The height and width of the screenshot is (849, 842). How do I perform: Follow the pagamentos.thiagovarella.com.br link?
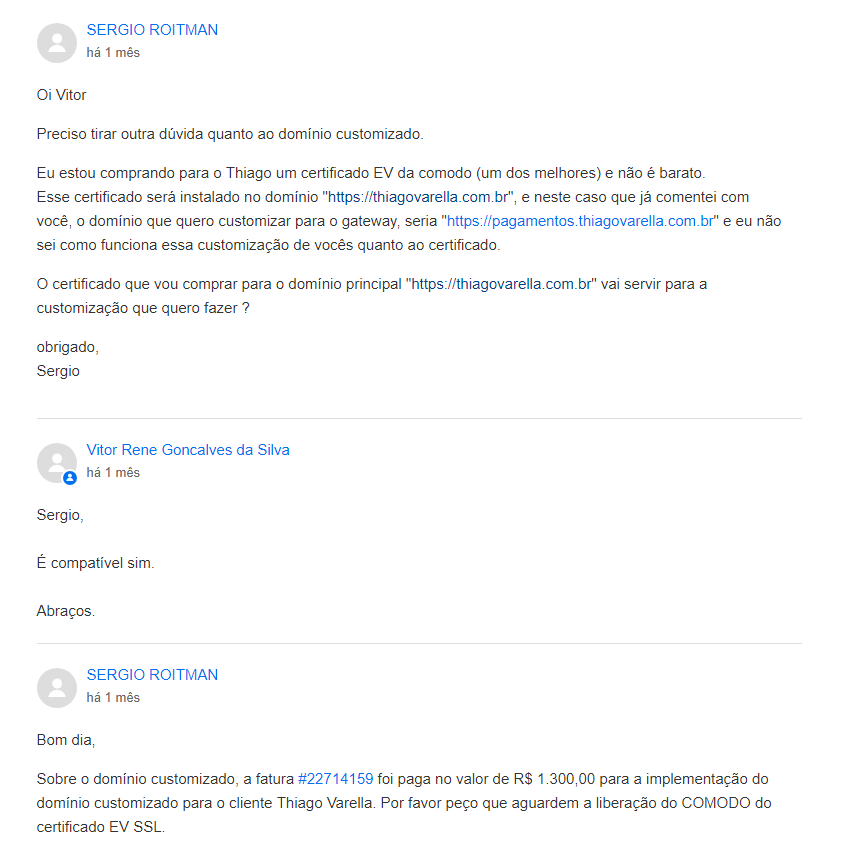[580, 221]
